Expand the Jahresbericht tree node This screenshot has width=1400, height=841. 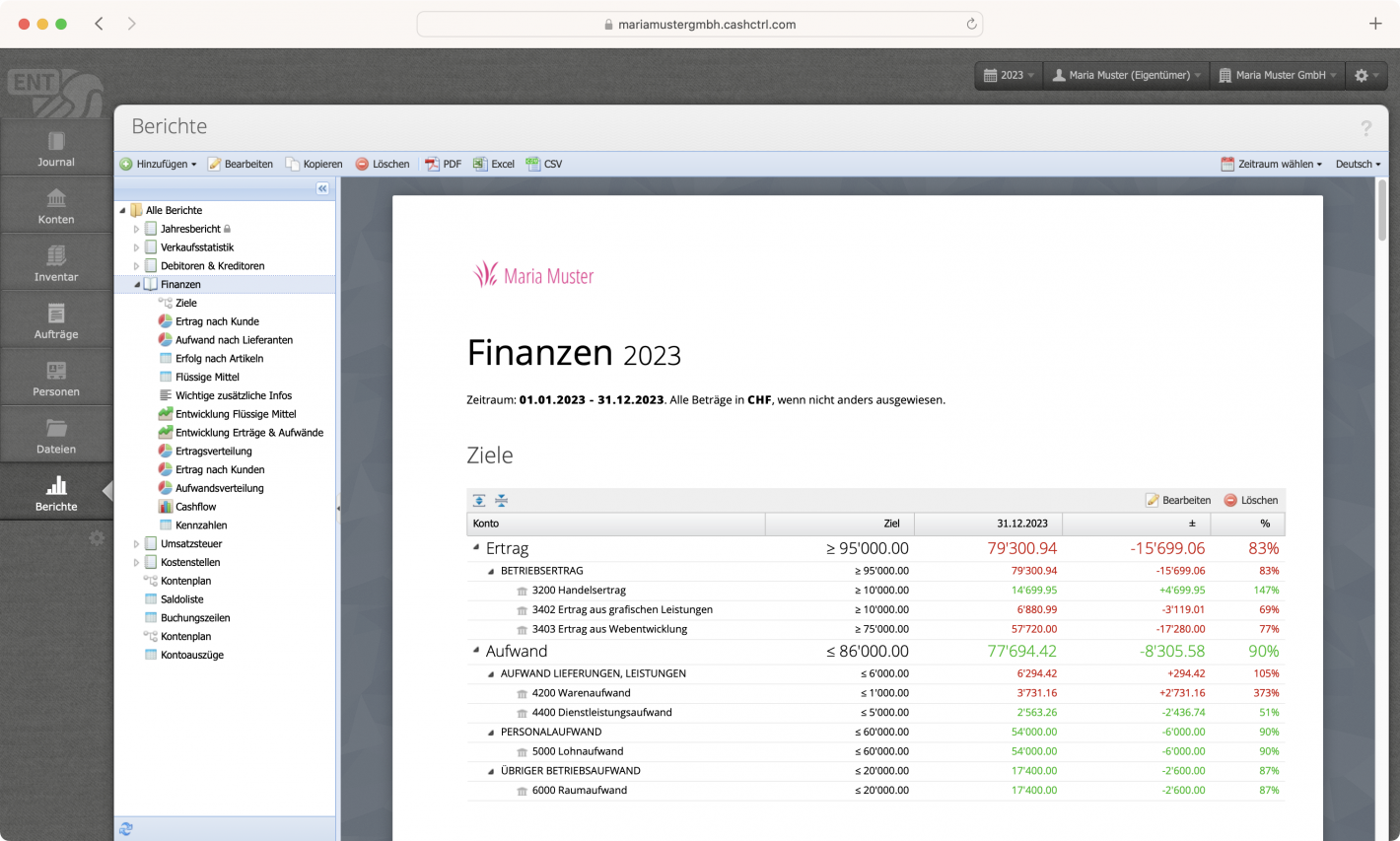click(137, 228)
